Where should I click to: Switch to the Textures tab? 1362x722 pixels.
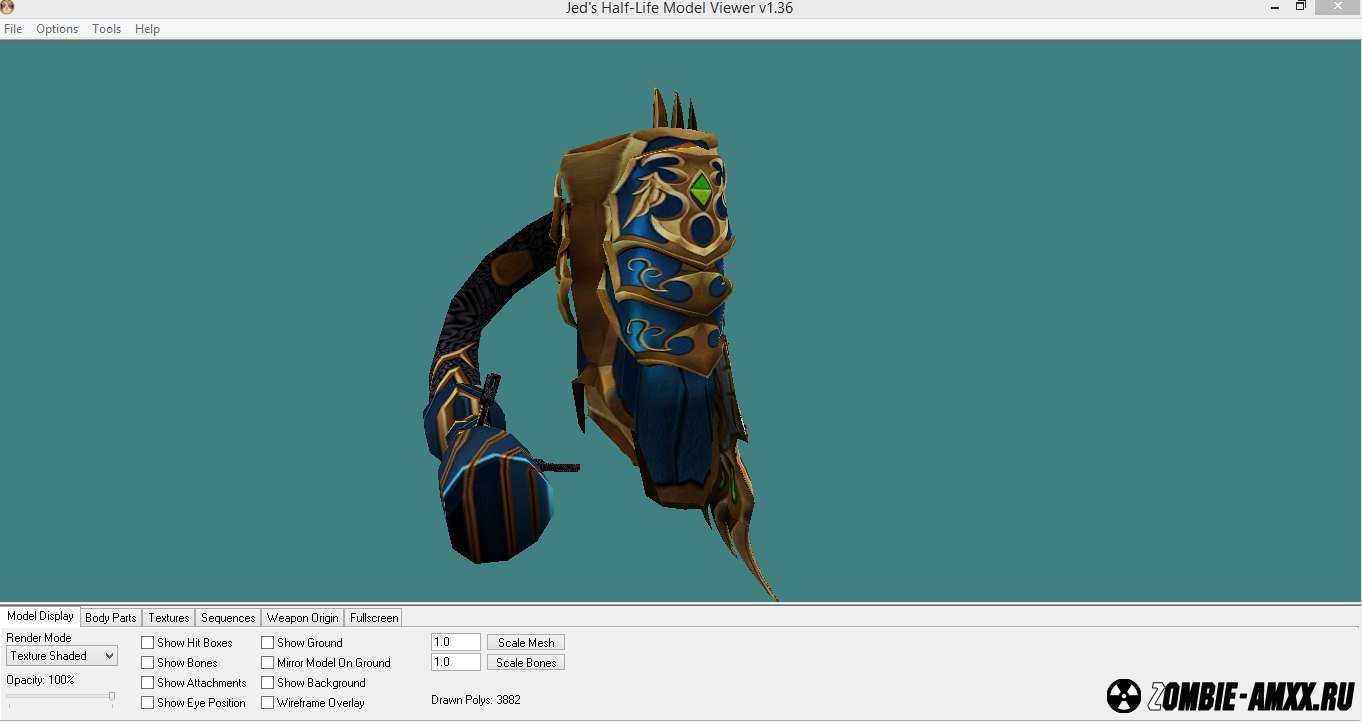point(168,618)
